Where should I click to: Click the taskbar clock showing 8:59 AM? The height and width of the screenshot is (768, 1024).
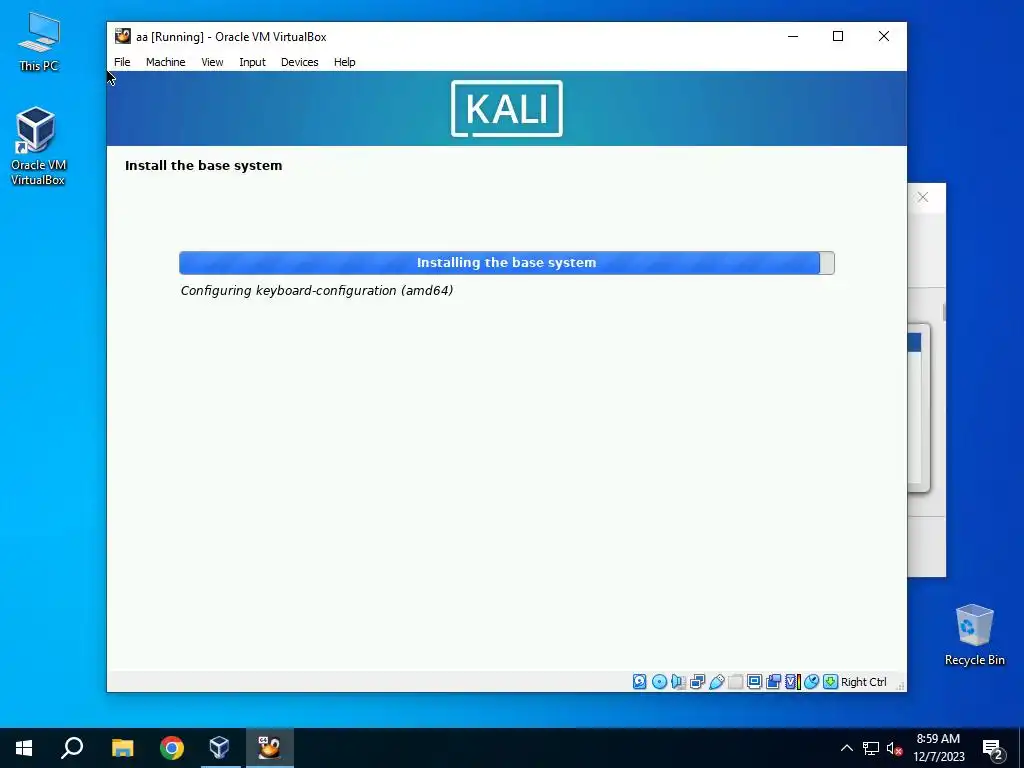pyautogui.click(x=938, y=748)
